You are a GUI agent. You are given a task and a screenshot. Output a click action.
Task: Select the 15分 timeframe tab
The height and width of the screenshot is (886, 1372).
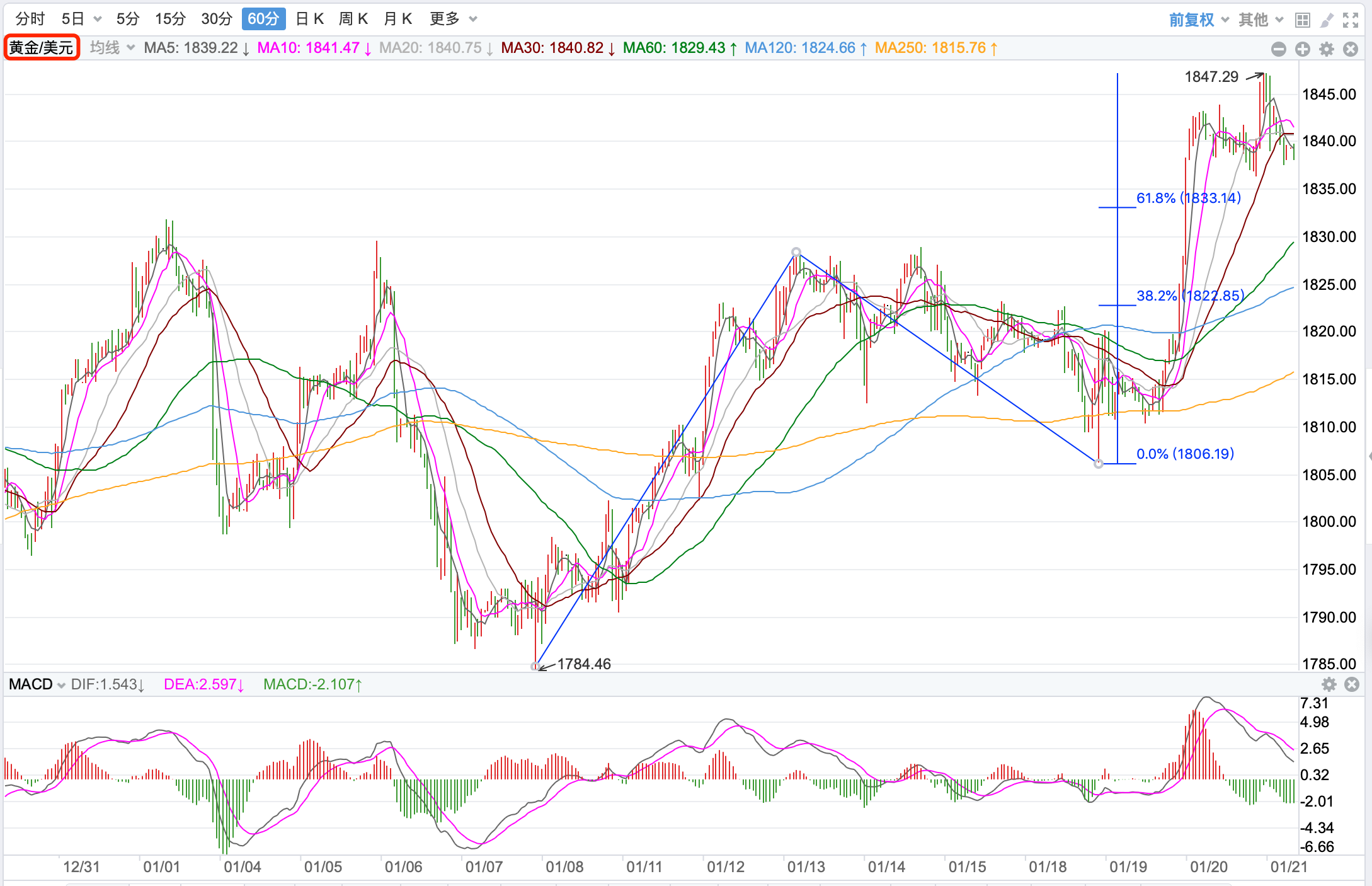170,19
